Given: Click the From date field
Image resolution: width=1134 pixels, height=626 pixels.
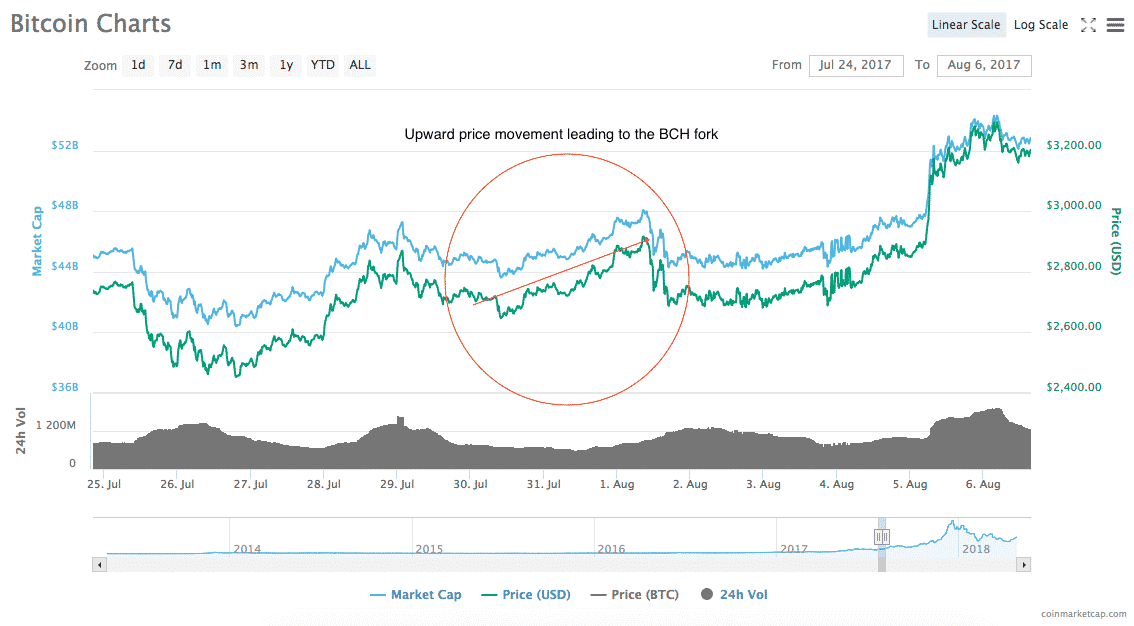Looking at the screenshot, I should pos(856,65).
